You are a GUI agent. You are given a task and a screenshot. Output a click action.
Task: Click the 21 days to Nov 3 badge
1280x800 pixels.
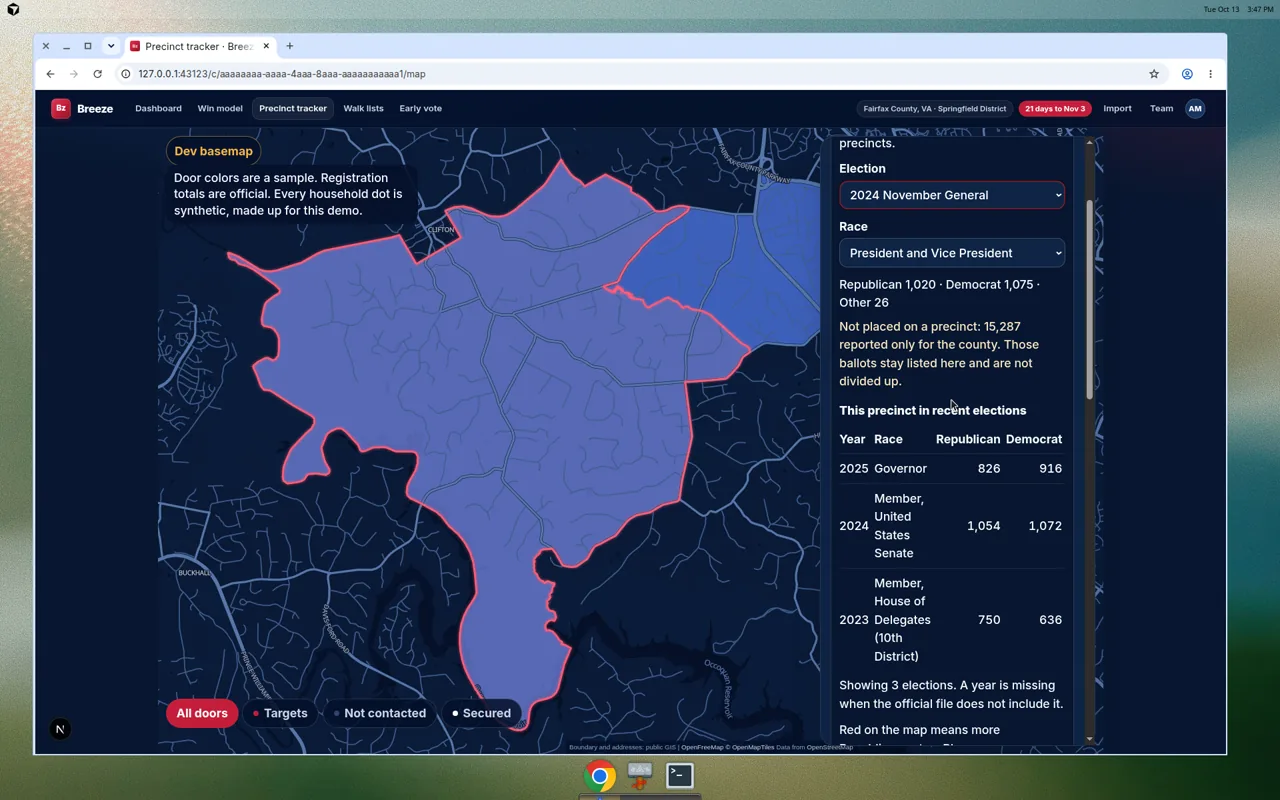click(1054, 108)
